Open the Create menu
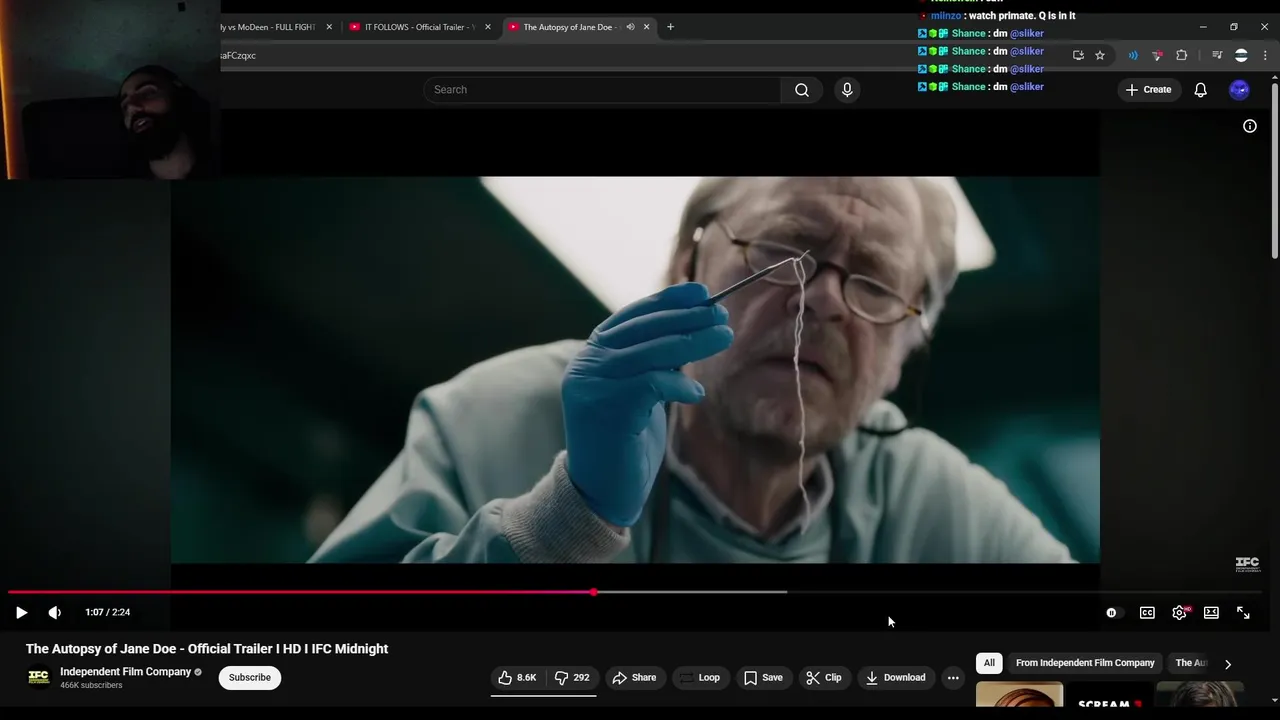This screenshot has width=1280, height=720. [x=1148, y=90]
